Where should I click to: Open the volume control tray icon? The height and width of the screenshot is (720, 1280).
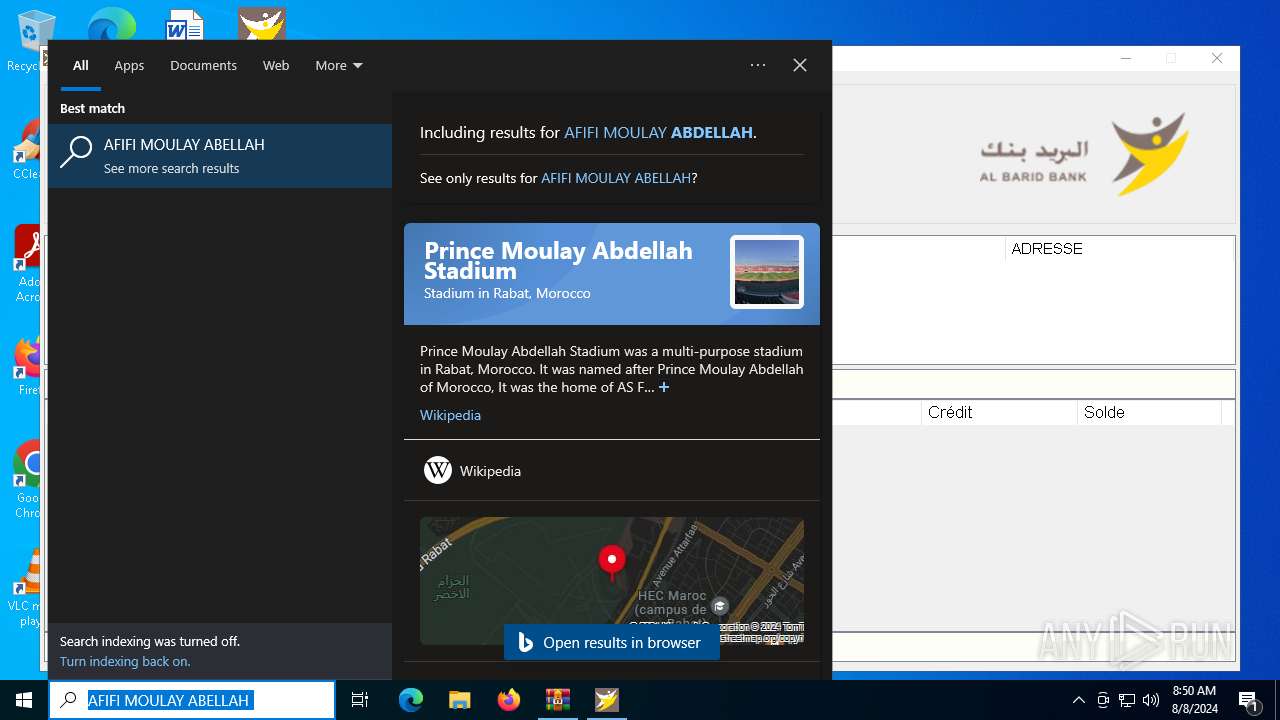point(1151,700)
